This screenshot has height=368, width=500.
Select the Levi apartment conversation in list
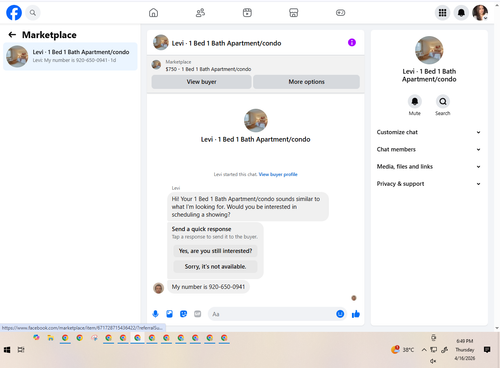click(x=70, y=56)
